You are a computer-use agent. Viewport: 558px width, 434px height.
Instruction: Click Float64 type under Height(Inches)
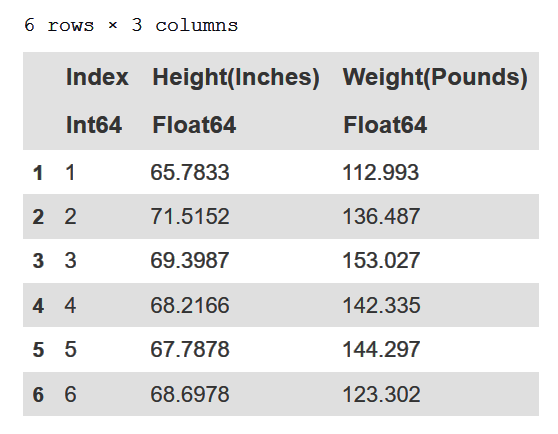tap(194, 125)
